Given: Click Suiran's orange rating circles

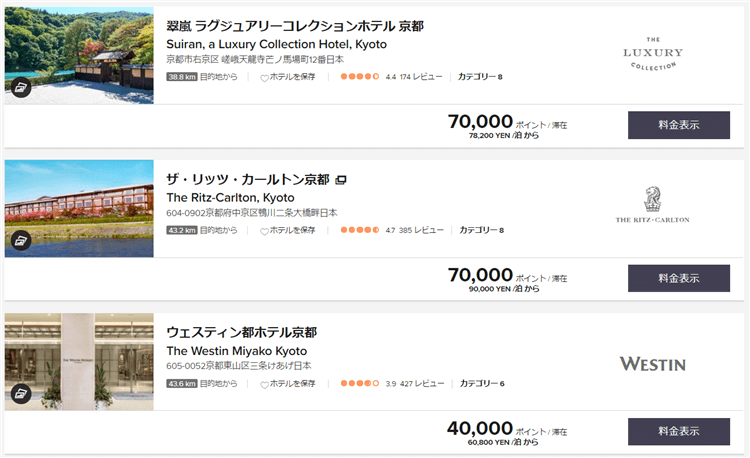Looking at the screenshot, I should [359, 77].
